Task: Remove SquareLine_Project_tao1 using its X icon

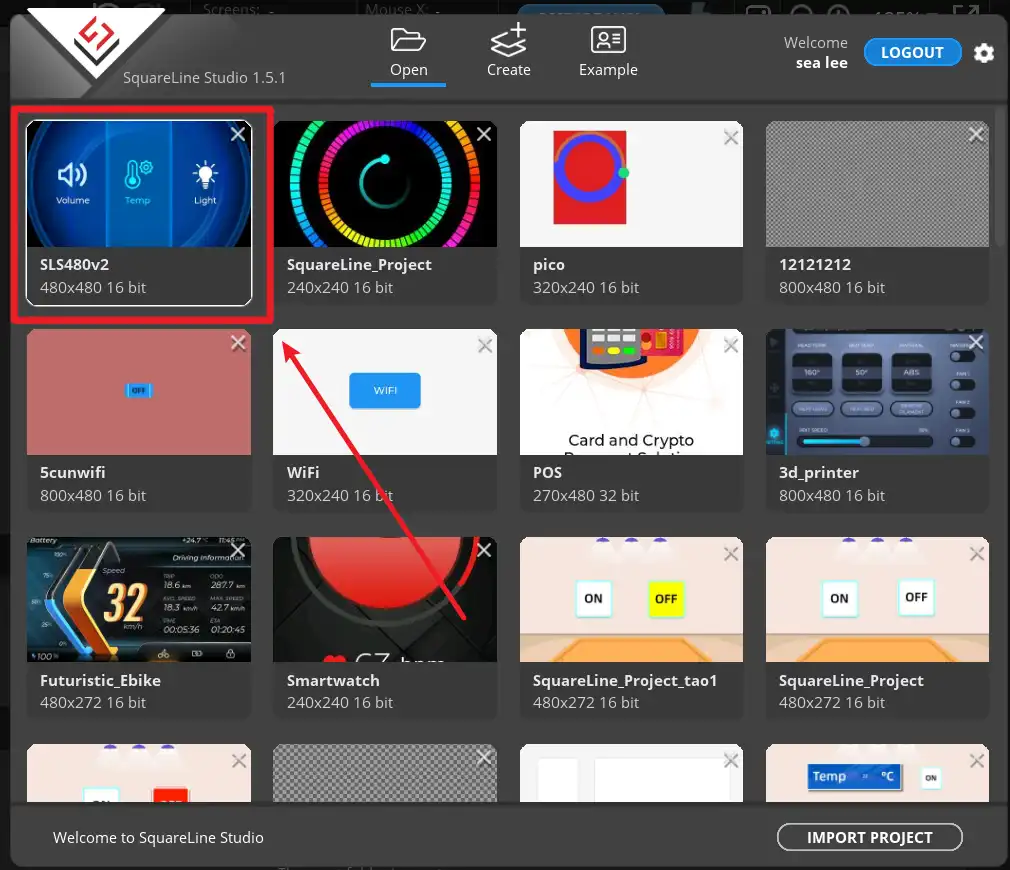Action: tap(730, 554)
